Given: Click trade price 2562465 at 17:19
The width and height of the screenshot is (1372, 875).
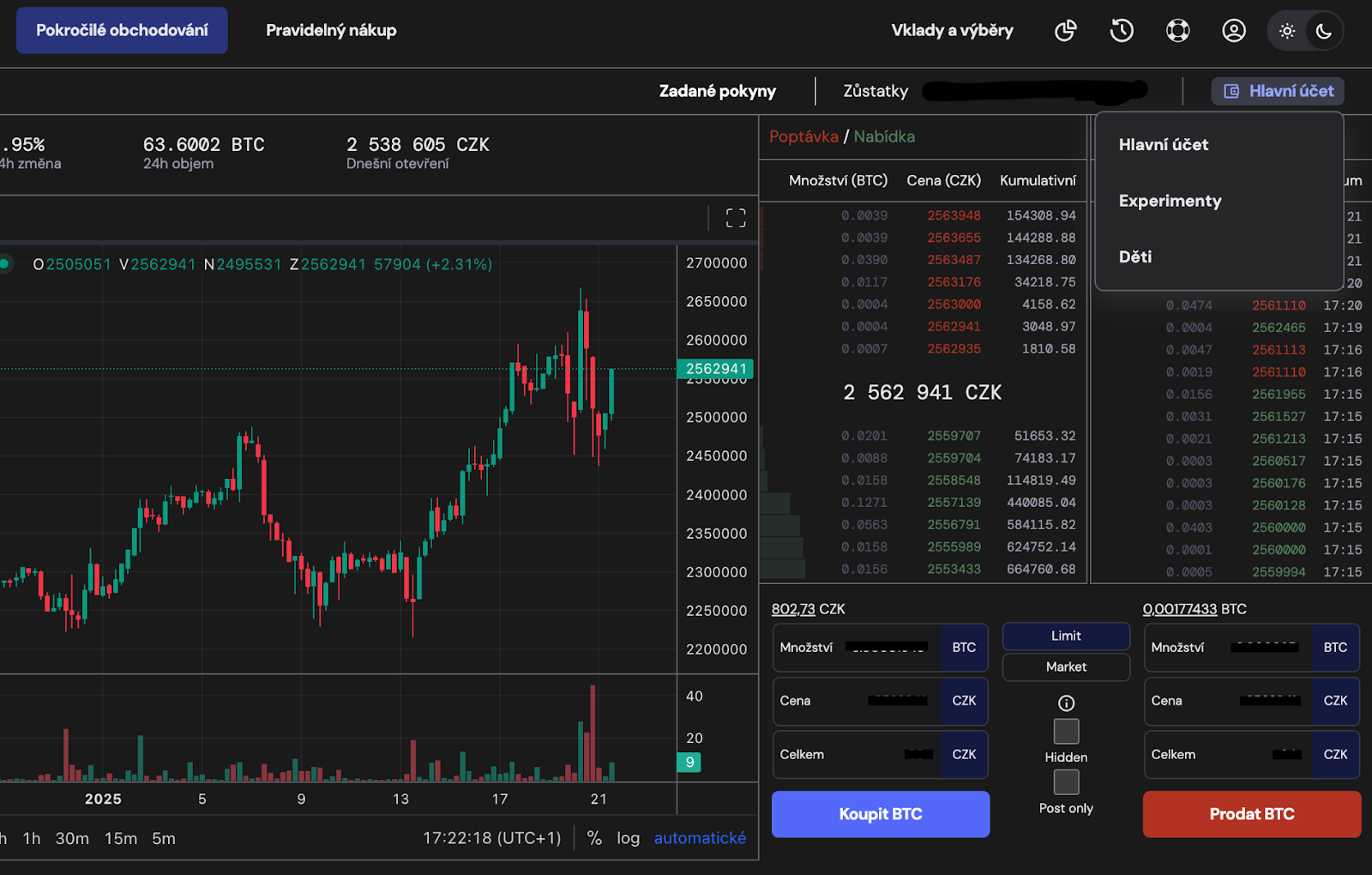Looking at the screenshot, I should 1279,328.
